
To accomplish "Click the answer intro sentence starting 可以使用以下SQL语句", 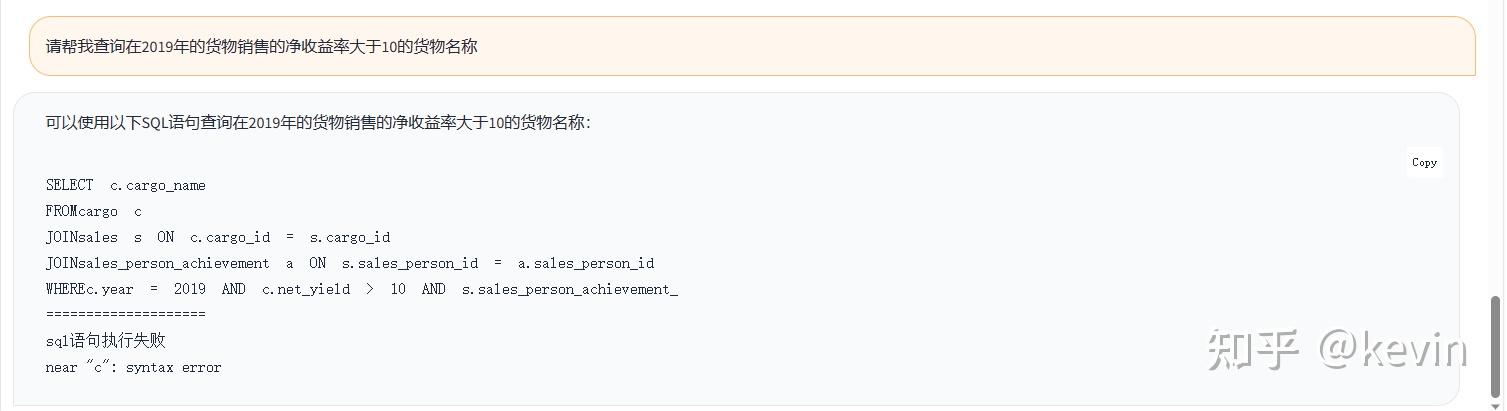I will coord(318,122).
